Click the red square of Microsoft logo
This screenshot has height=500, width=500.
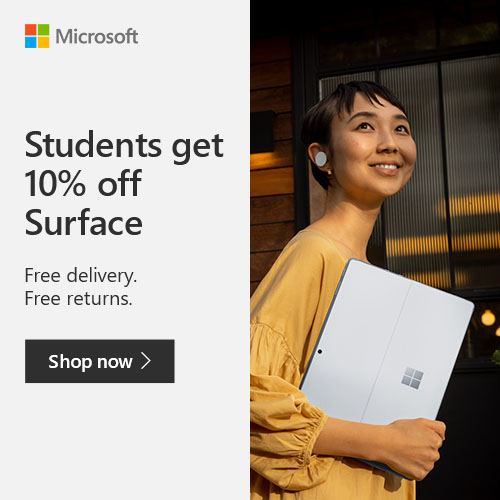pos(31,30)
